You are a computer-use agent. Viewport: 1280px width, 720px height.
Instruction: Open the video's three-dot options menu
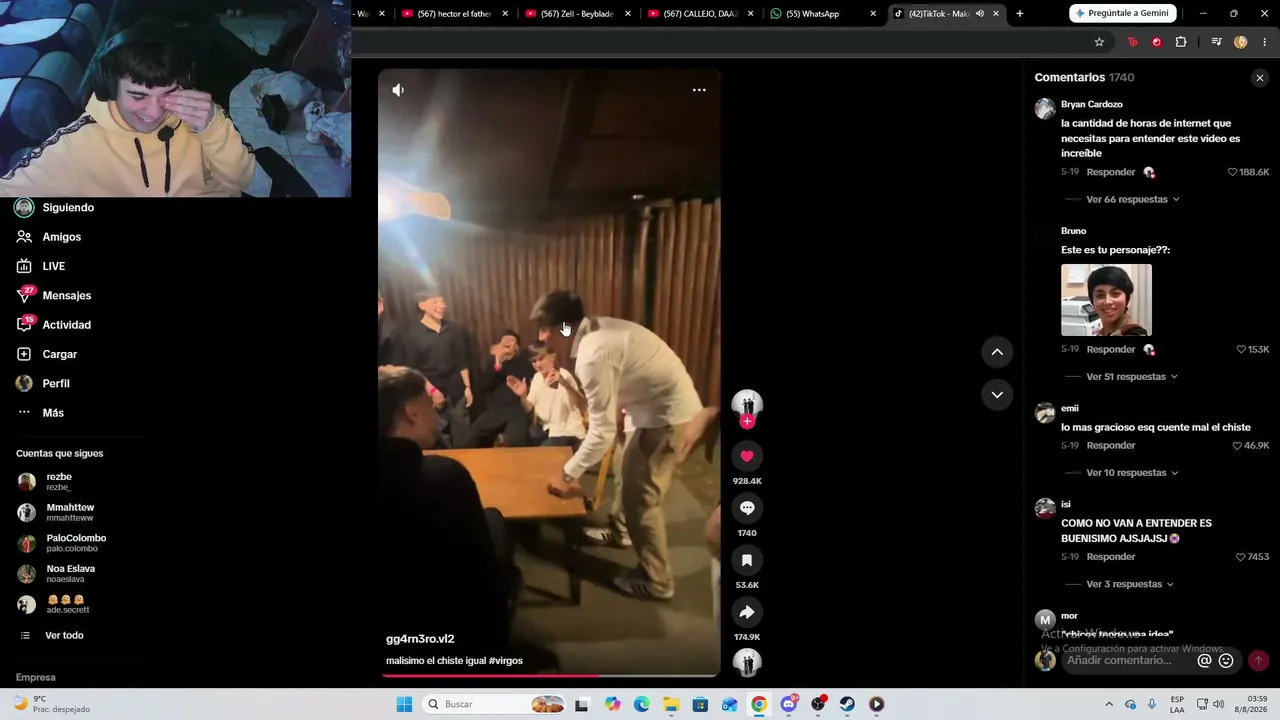(699, 90)
